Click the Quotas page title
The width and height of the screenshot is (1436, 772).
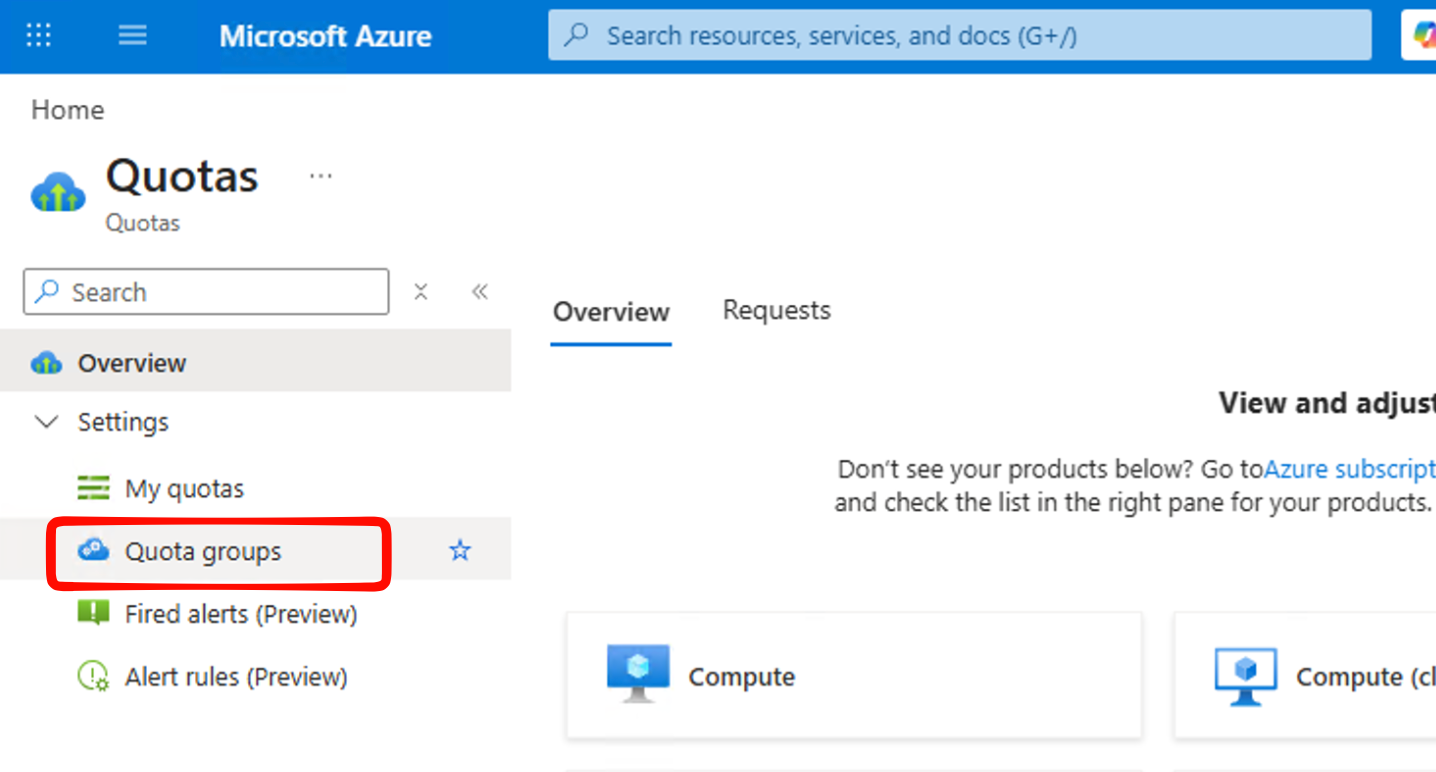pos(182,176)
